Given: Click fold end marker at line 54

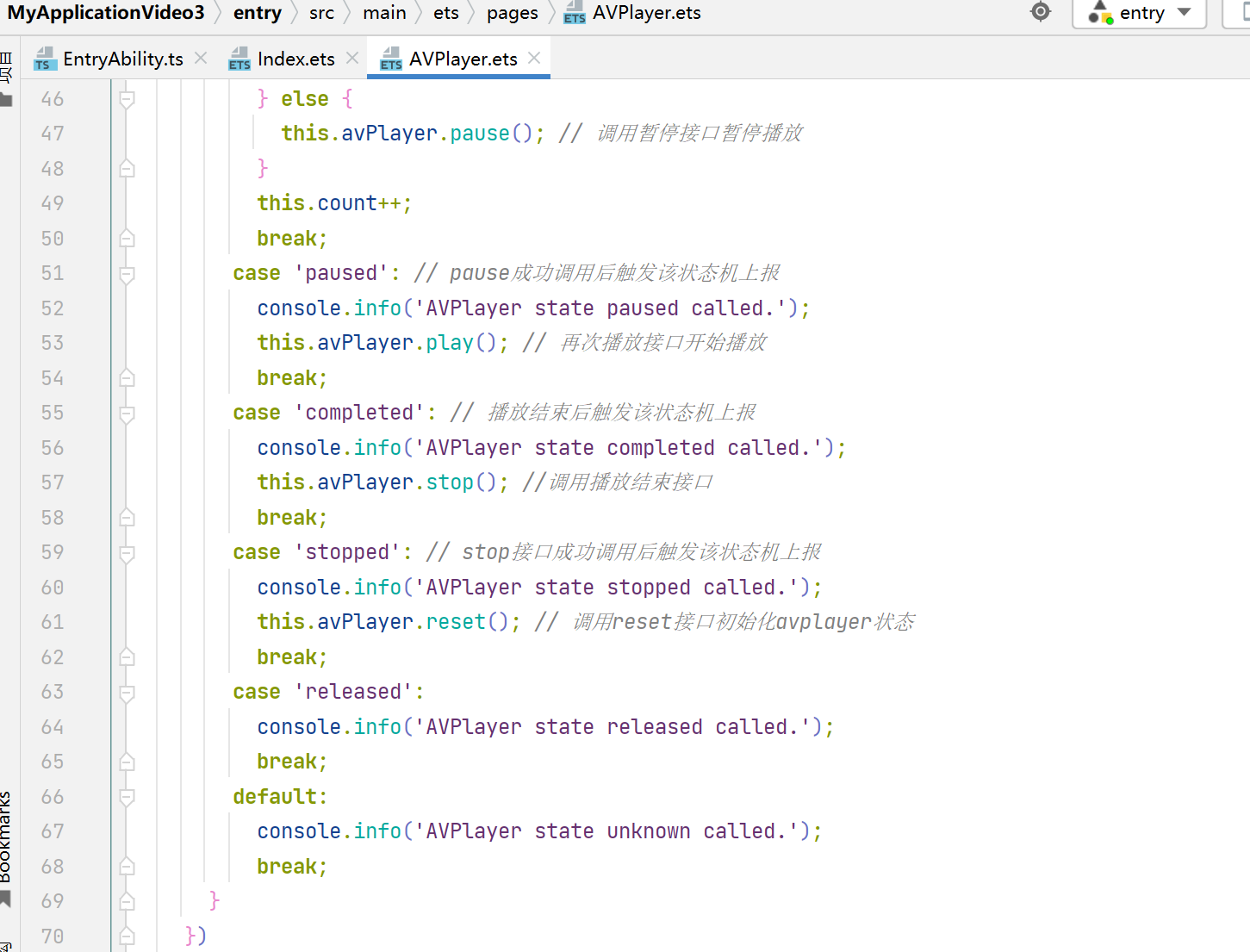Looking at the screenshot, I should coord(127,378).
